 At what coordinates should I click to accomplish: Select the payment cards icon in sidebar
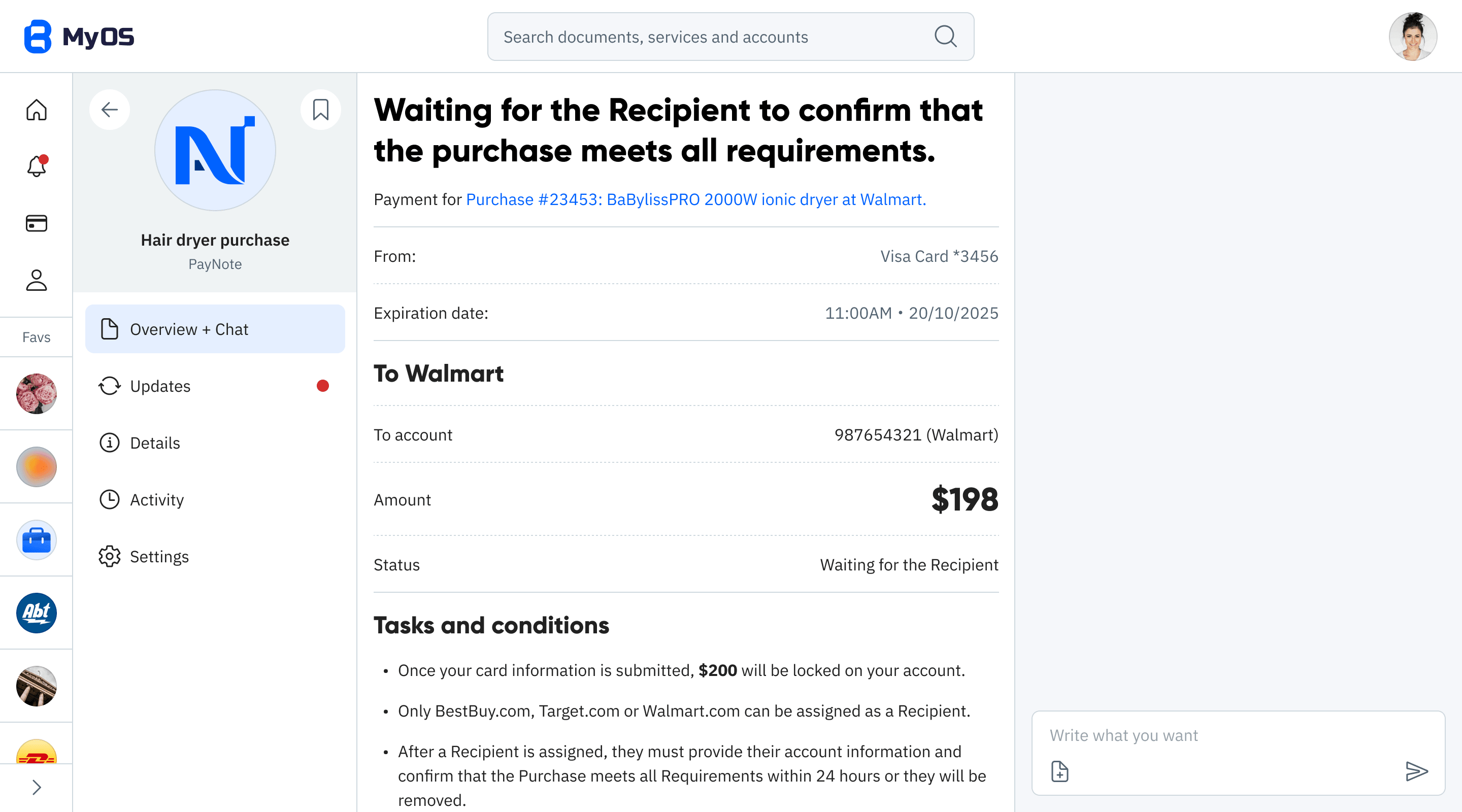click(36, 223)
